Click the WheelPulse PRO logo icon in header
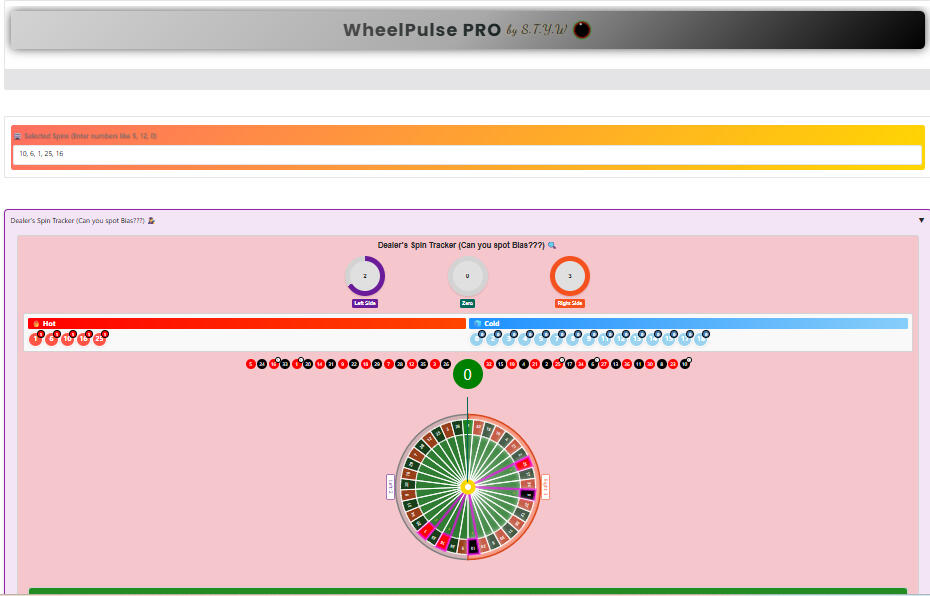The width and height of the screenshot is (930, 596). click(x=581, y=30)
